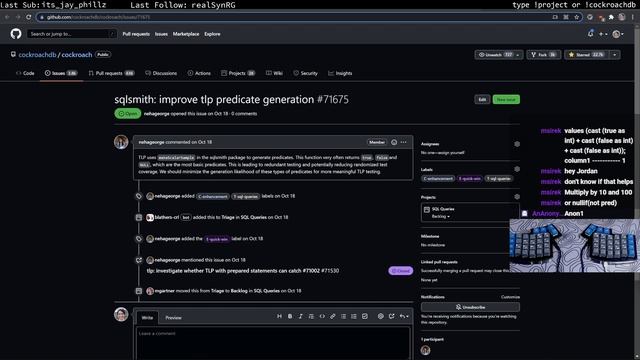
Task: Insert heading with H toolbar icon
Action: coord(279,316)
